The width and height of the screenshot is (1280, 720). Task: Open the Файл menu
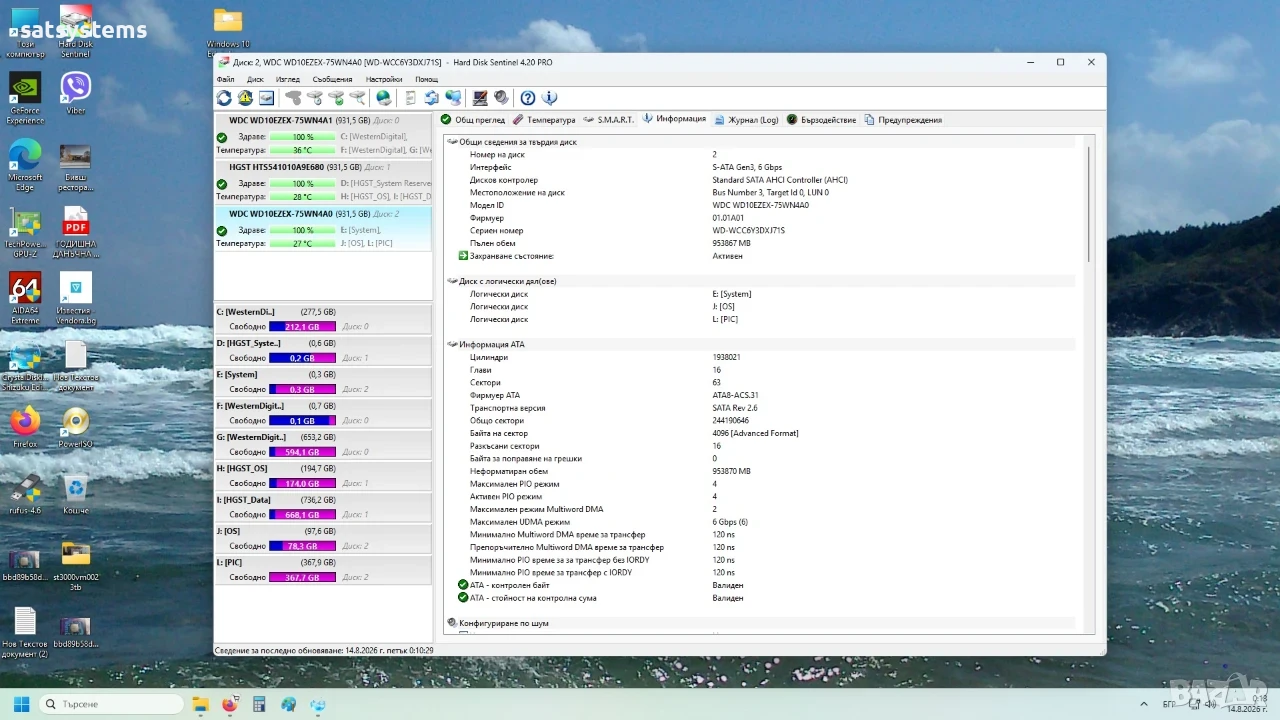coord(225,79)
